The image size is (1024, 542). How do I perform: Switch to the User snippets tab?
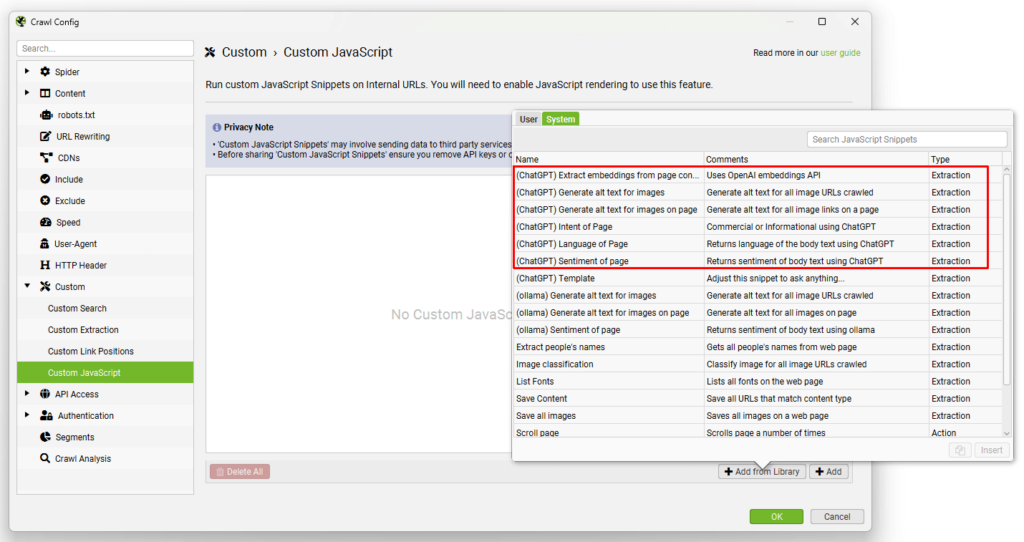pyautogui.click(x=528, y=119)
